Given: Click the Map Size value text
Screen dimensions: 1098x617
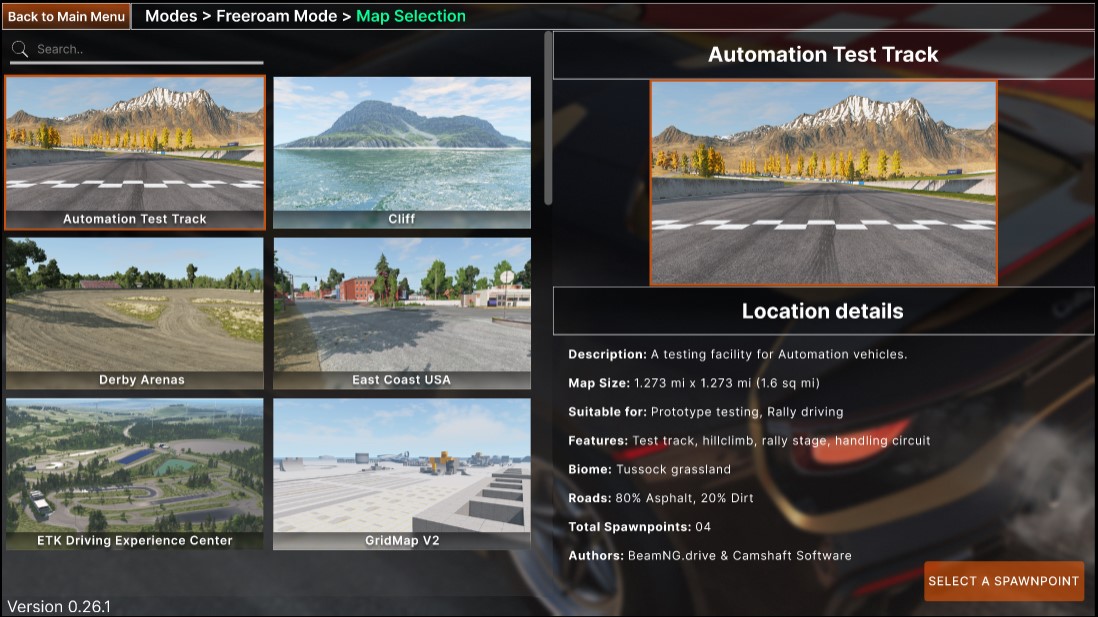Looking at the screenshot, I should coord(726,383).
